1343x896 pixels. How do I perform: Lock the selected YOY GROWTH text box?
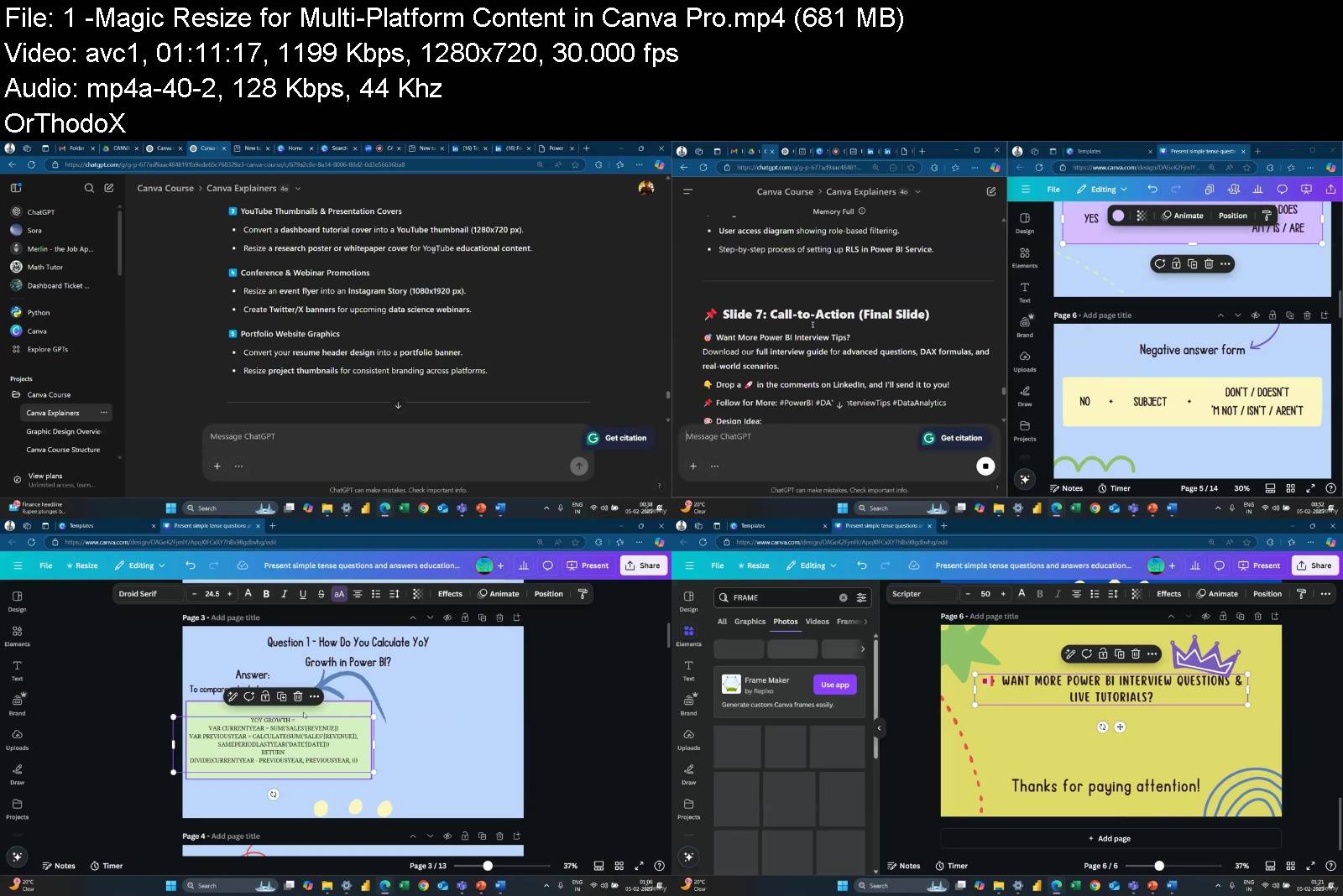tap(265, 696)
